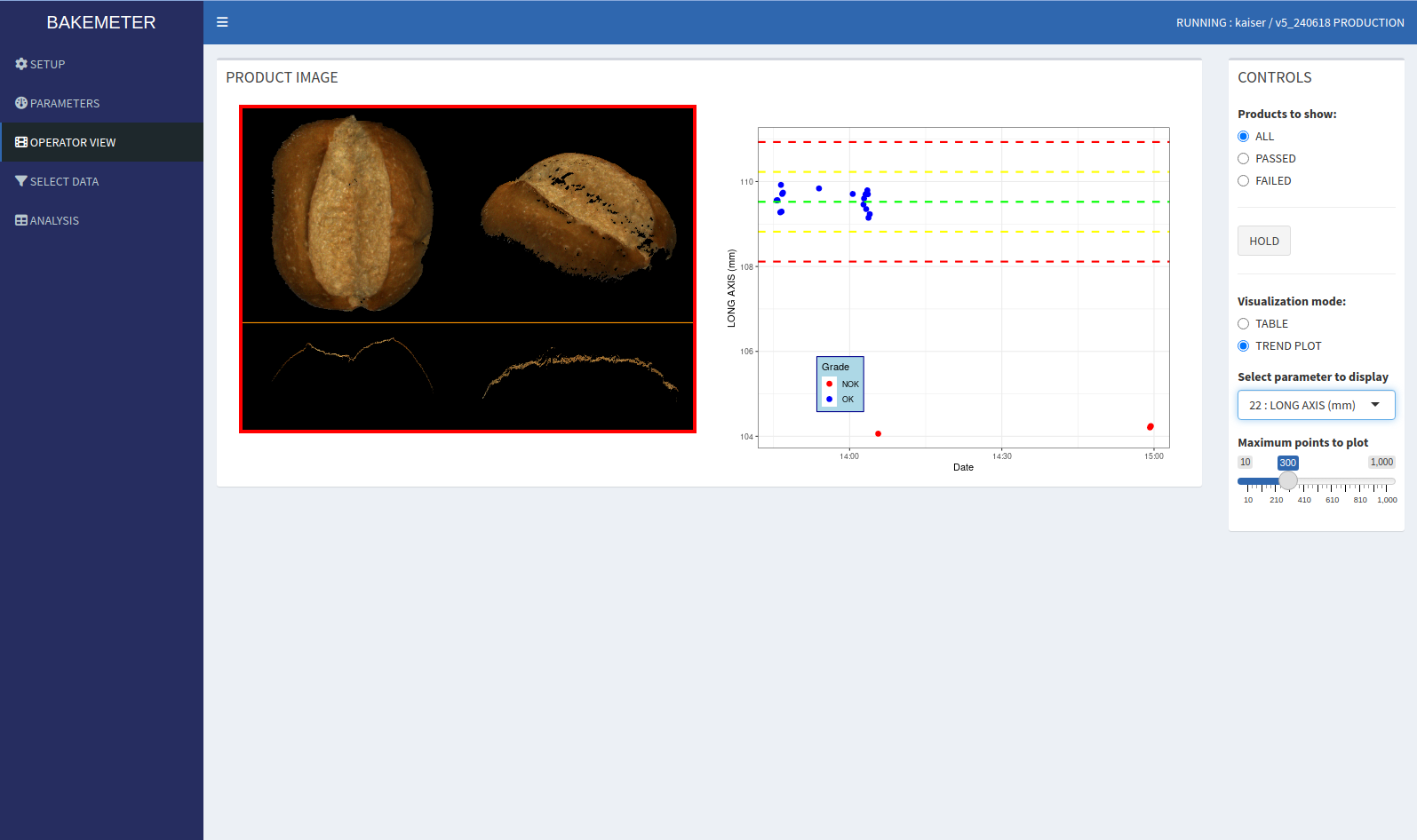Click the BAKEMETER title link
This screenshot has height=840, width=1417.
coord(101,22)
